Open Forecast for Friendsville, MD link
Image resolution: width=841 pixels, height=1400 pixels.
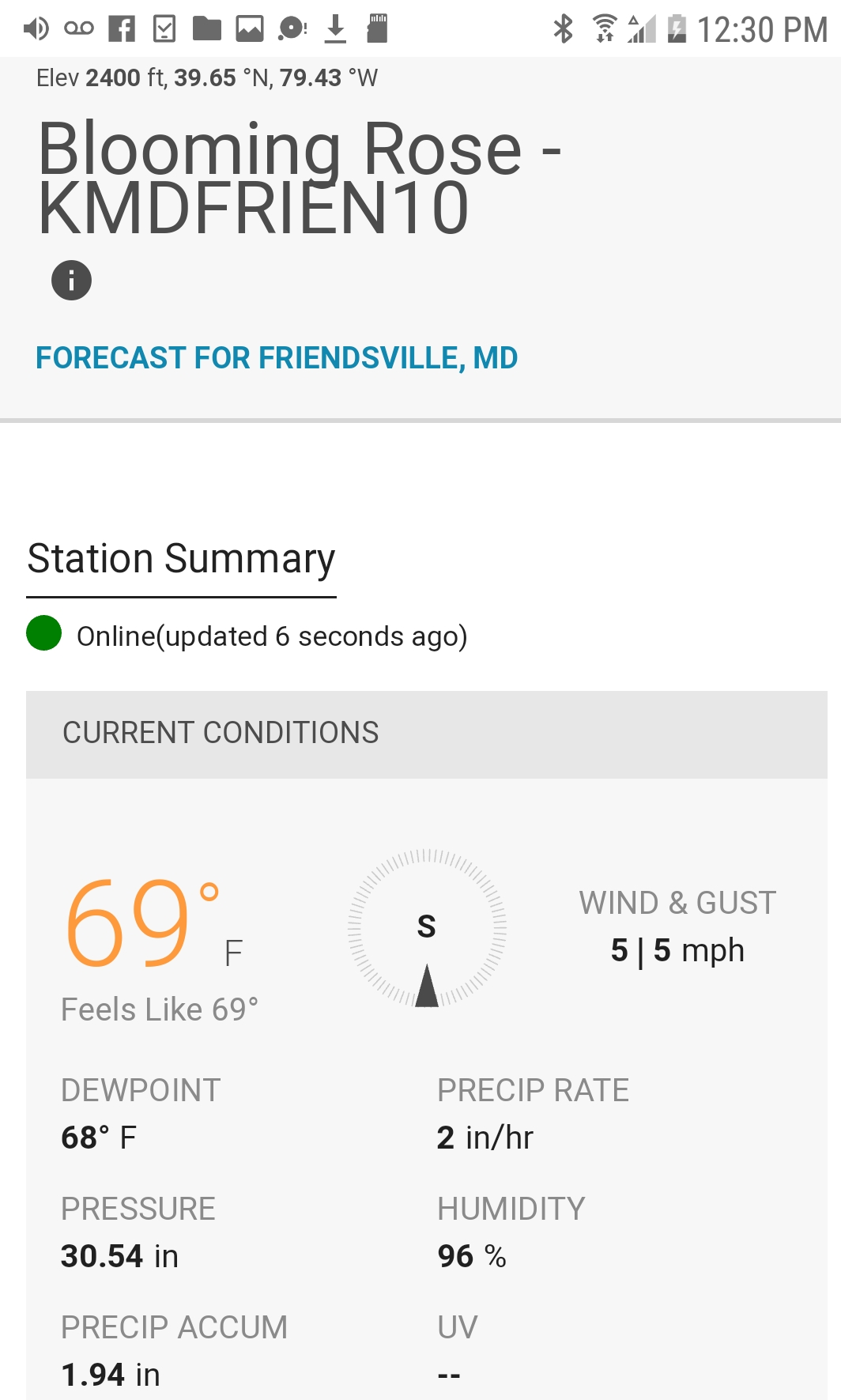[277, 358]
